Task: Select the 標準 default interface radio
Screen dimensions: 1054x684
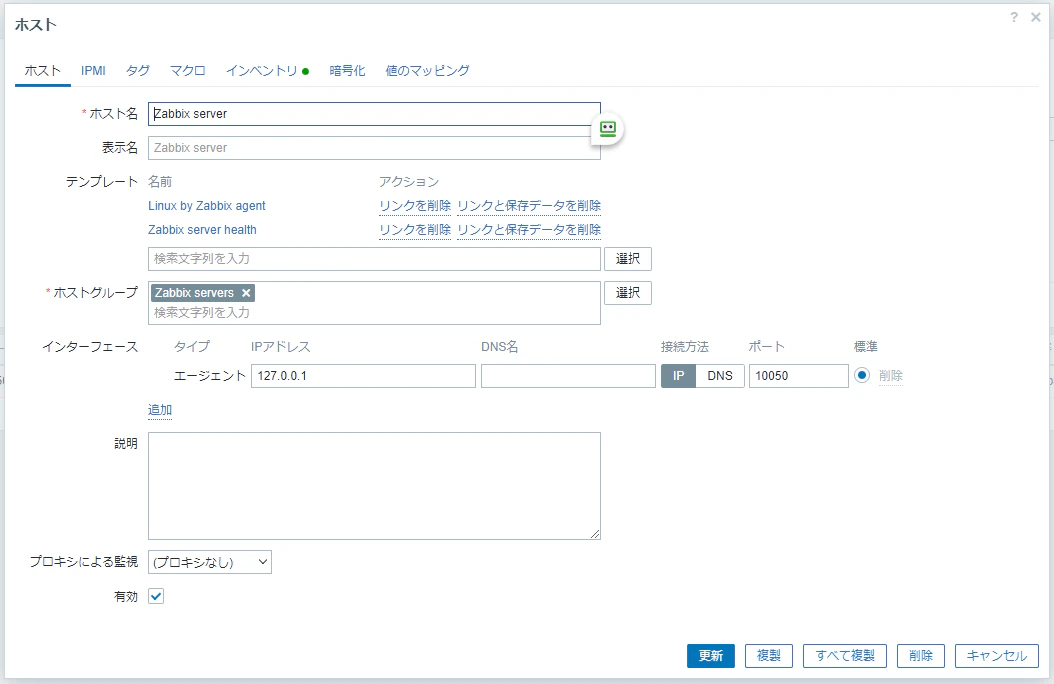Action: pos(862,375)
